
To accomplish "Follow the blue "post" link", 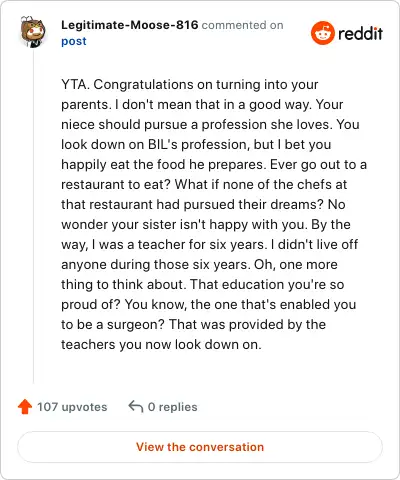I will click(74, 41).
